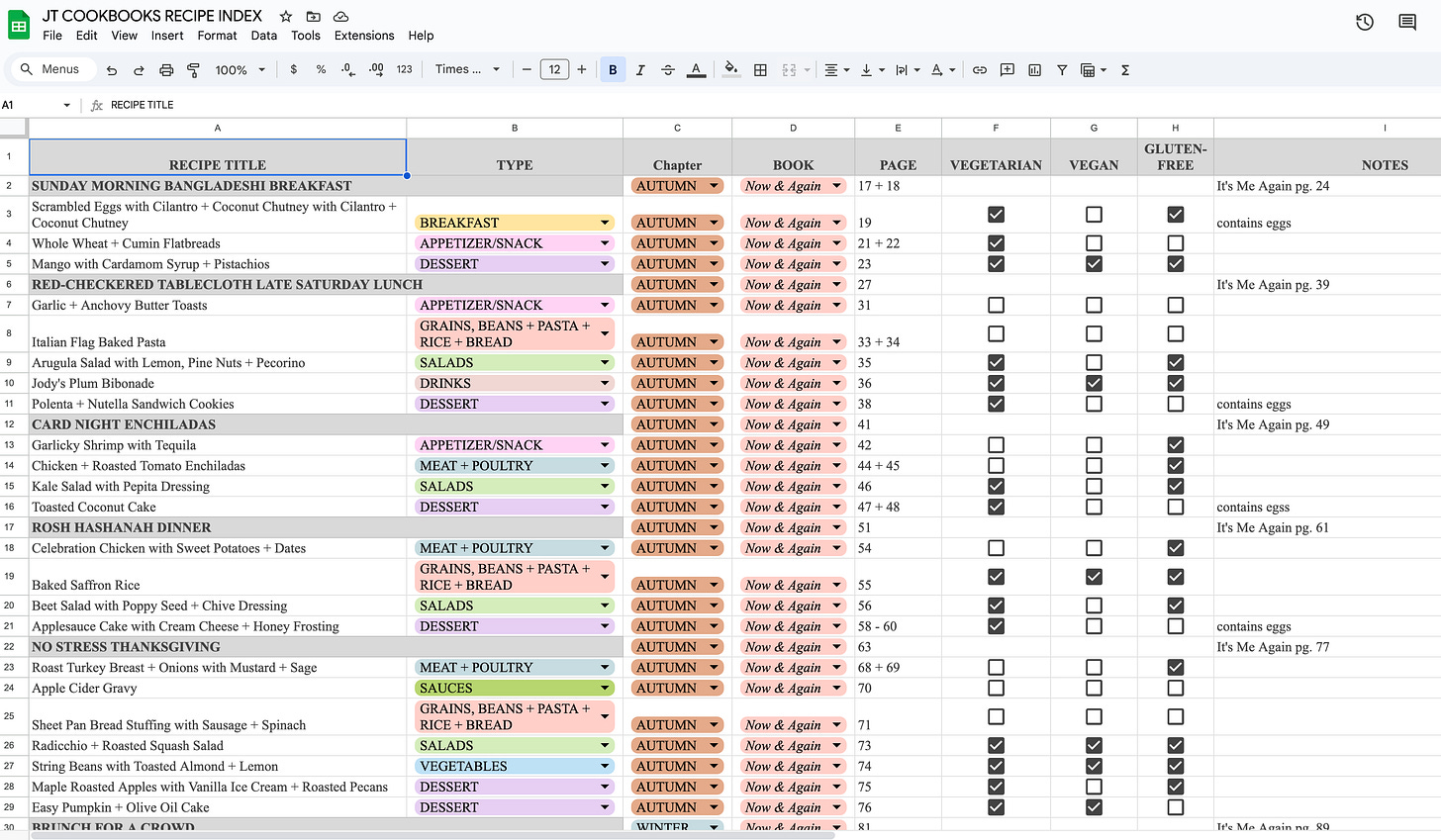Open the File menu

coord(52,36)
